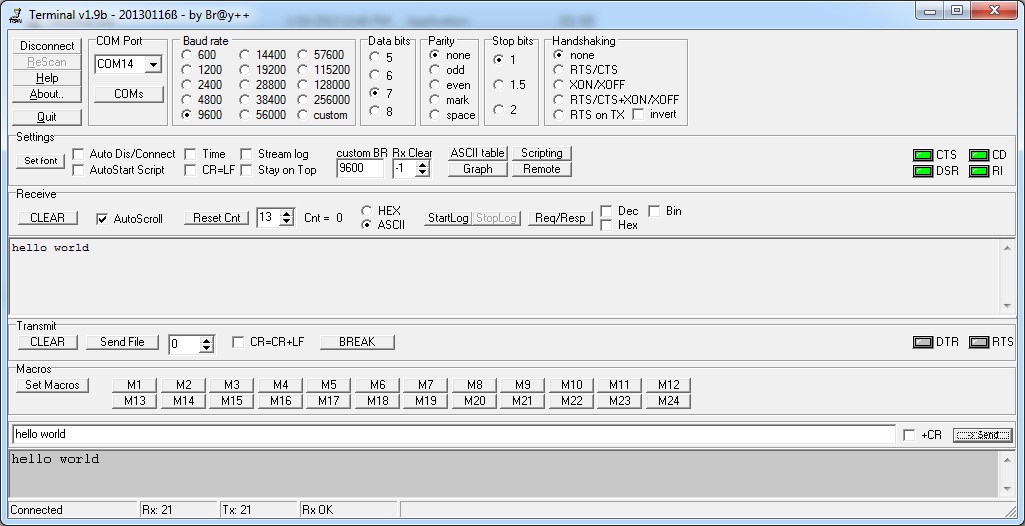Toggle the RTS indicator button
Viewport: 1025px width, 526px height.
pos(979,342)
